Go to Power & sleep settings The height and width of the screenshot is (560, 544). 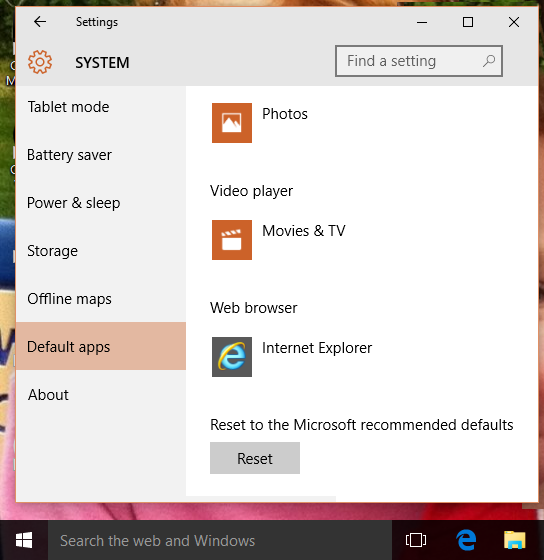101,203
